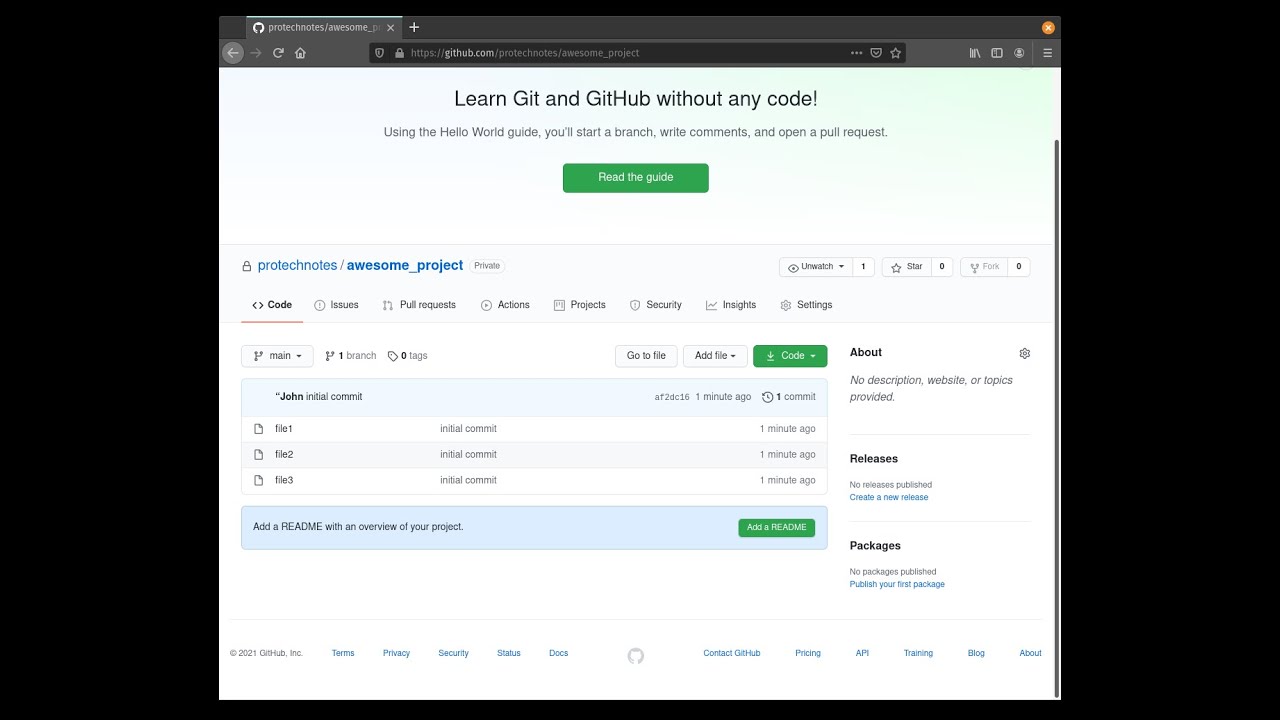Expand the green Code download dropdown

790,356
